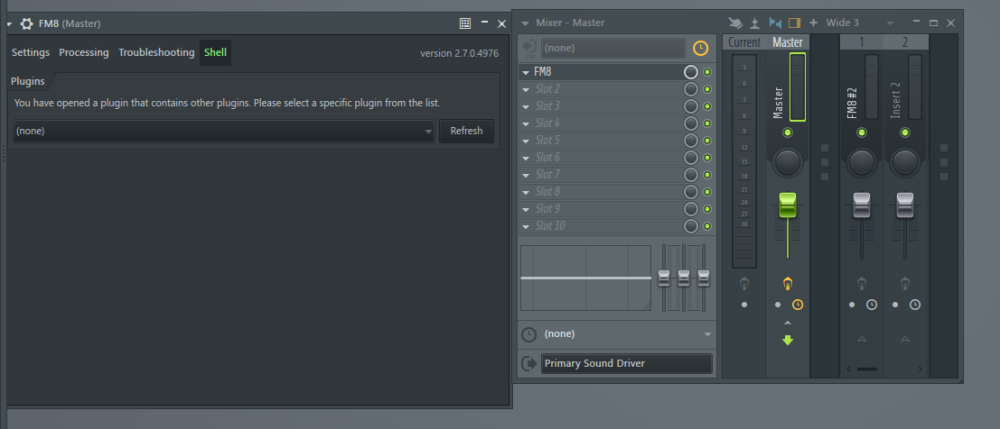The image size is (1000, 429).
Task: Open the Mixer window menu arrow
Action: pyautogui.click(x=525, y=23)
